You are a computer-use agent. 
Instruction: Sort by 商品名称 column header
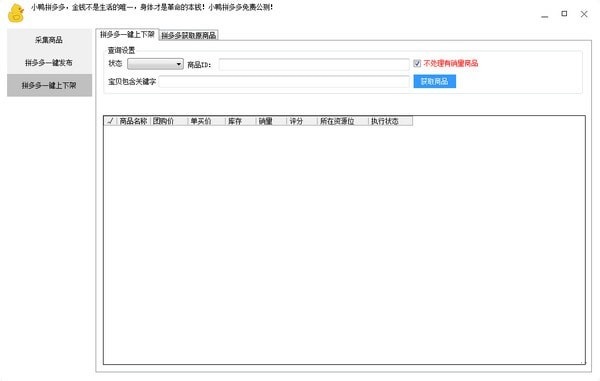pyautogui.click(x=134, y=121)
